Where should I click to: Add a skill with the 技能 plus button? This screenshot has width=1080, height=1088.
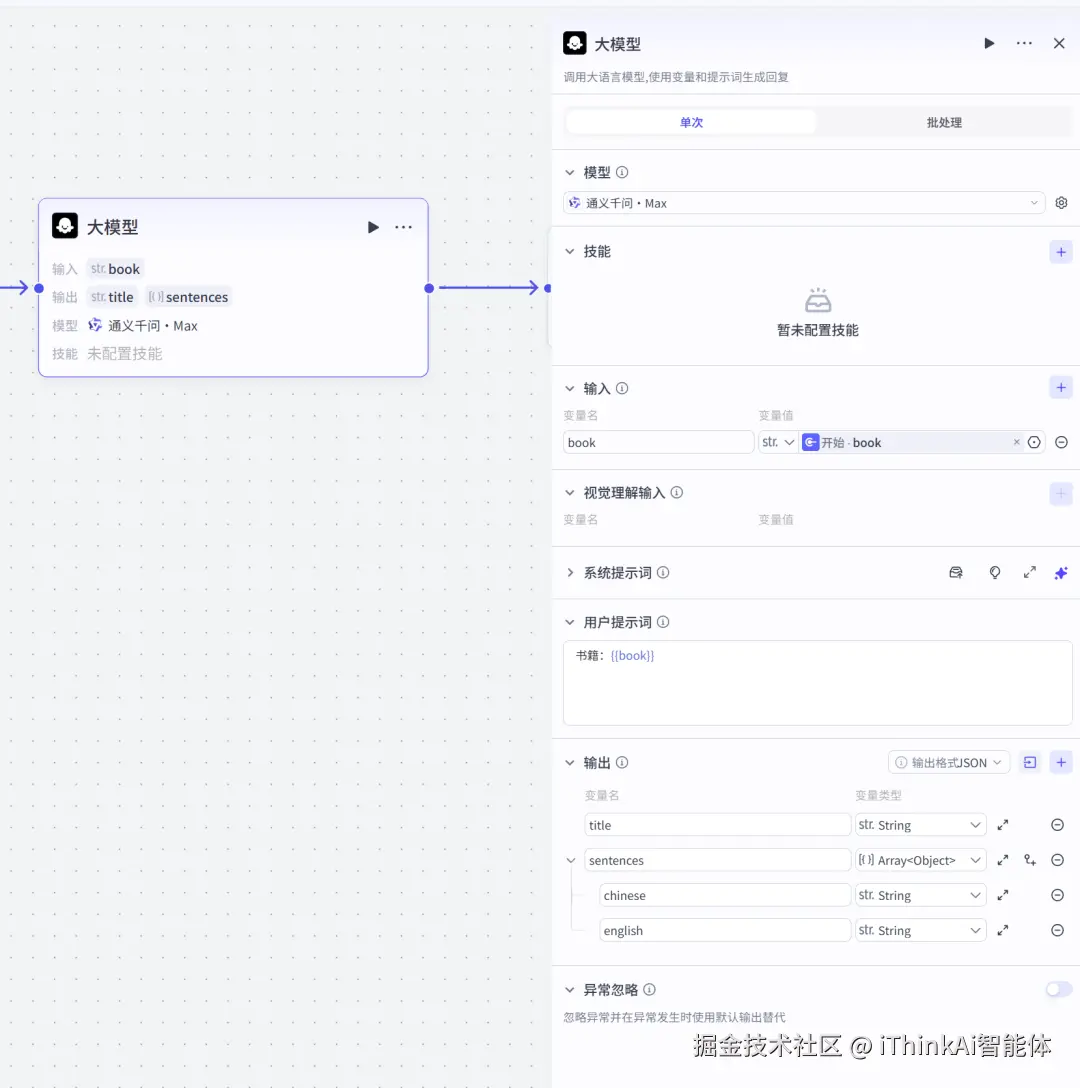1061,251
